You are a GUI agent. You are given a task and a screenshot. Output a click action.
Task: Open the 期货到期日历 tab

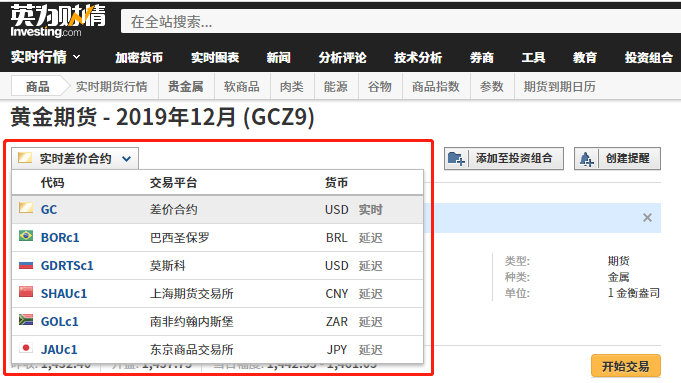(x=559, y=86)
